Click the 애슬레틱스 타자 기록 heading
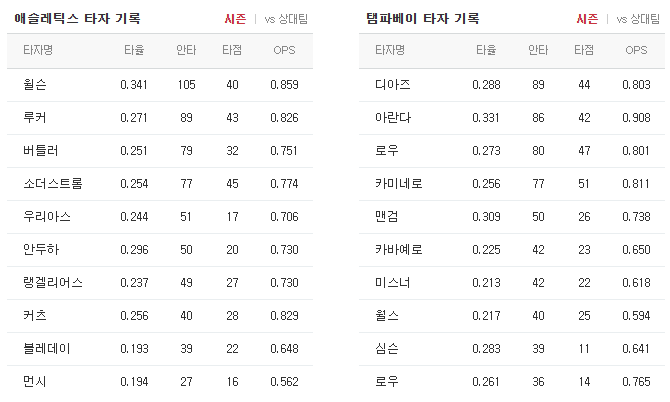The width and height of the screenshot is (670, 402). click(x=77, y=19)
